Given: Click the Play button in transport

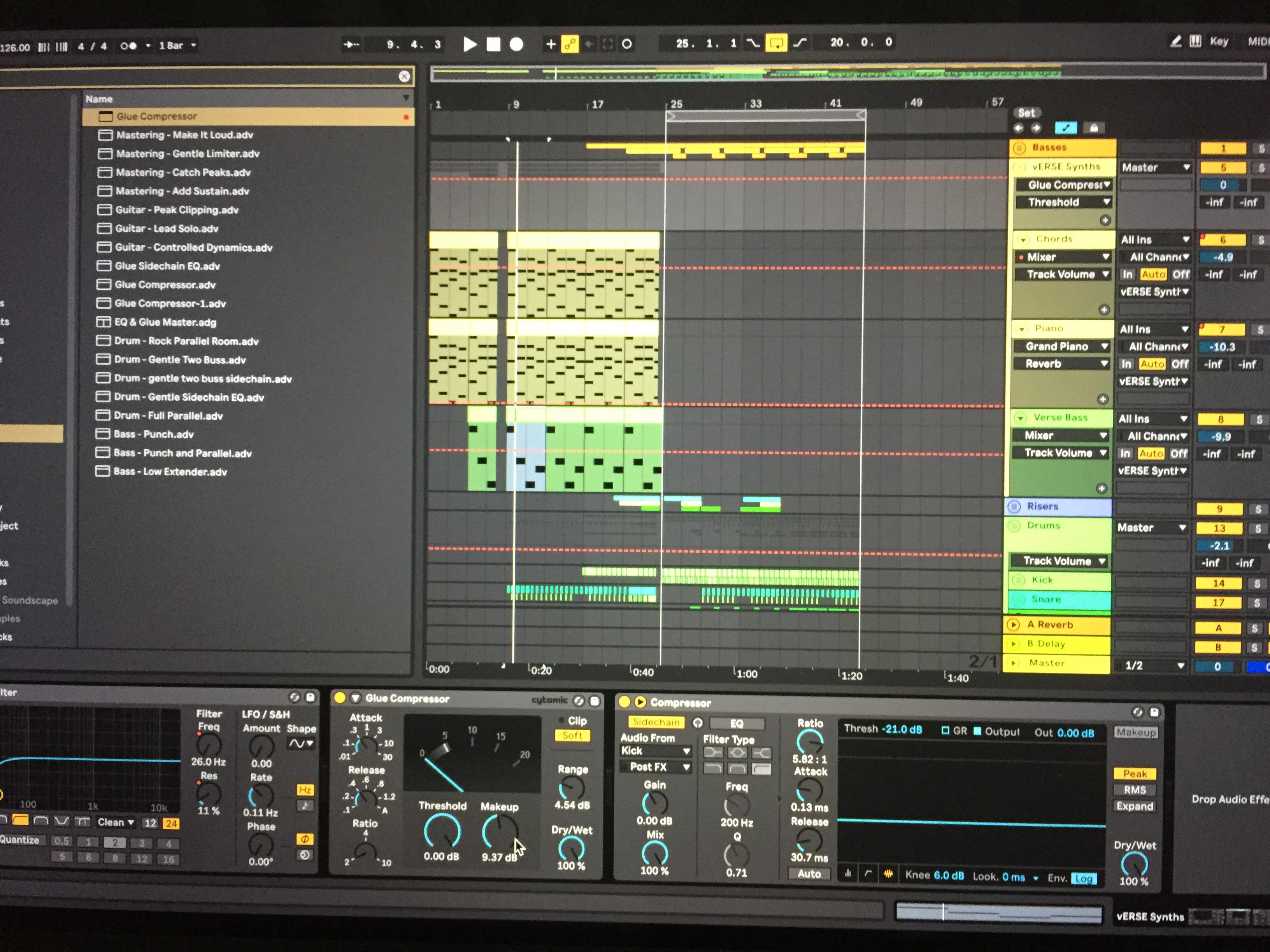Looking at the screenshot, I should coord(470,44).
